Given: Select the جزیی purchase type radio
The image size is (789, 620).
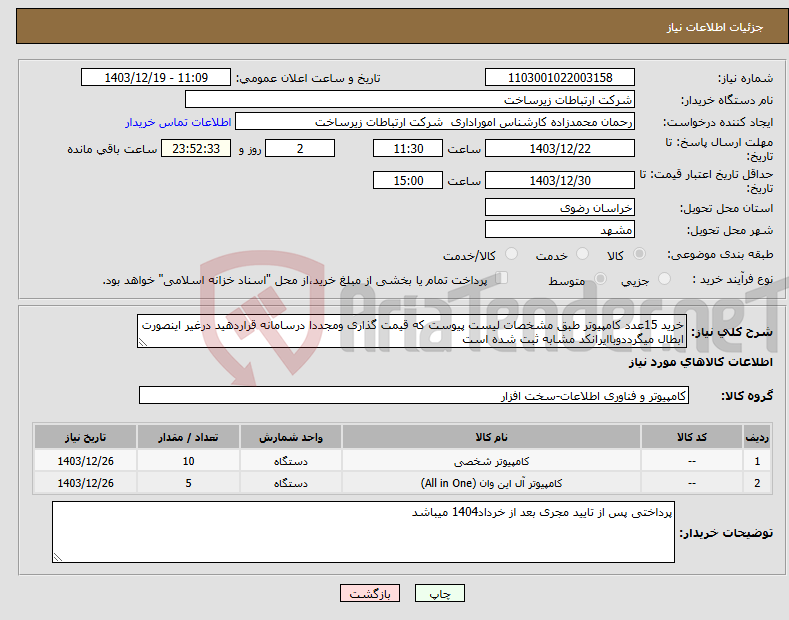Looking at the screenshot, I should (664, 278).
